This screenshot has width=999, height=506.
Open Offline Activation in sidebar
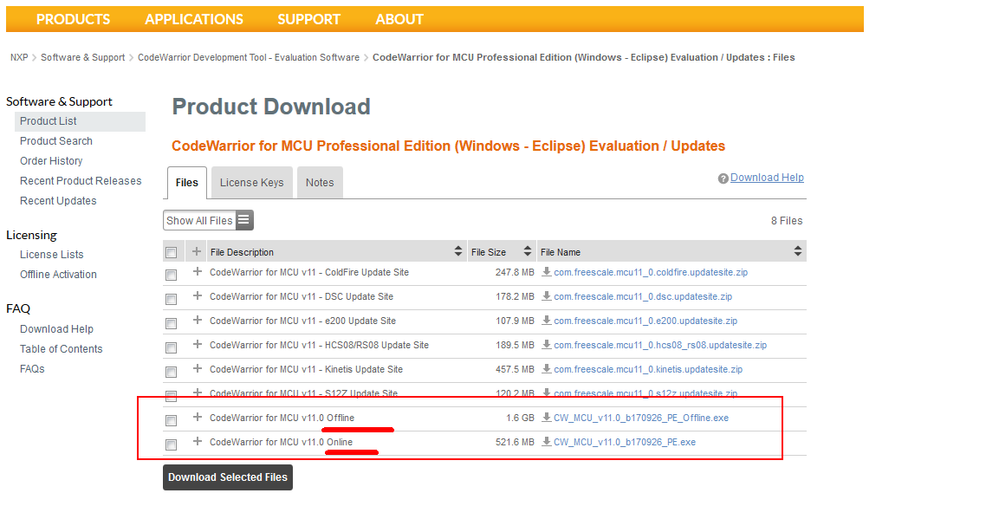tap(58, 274)
